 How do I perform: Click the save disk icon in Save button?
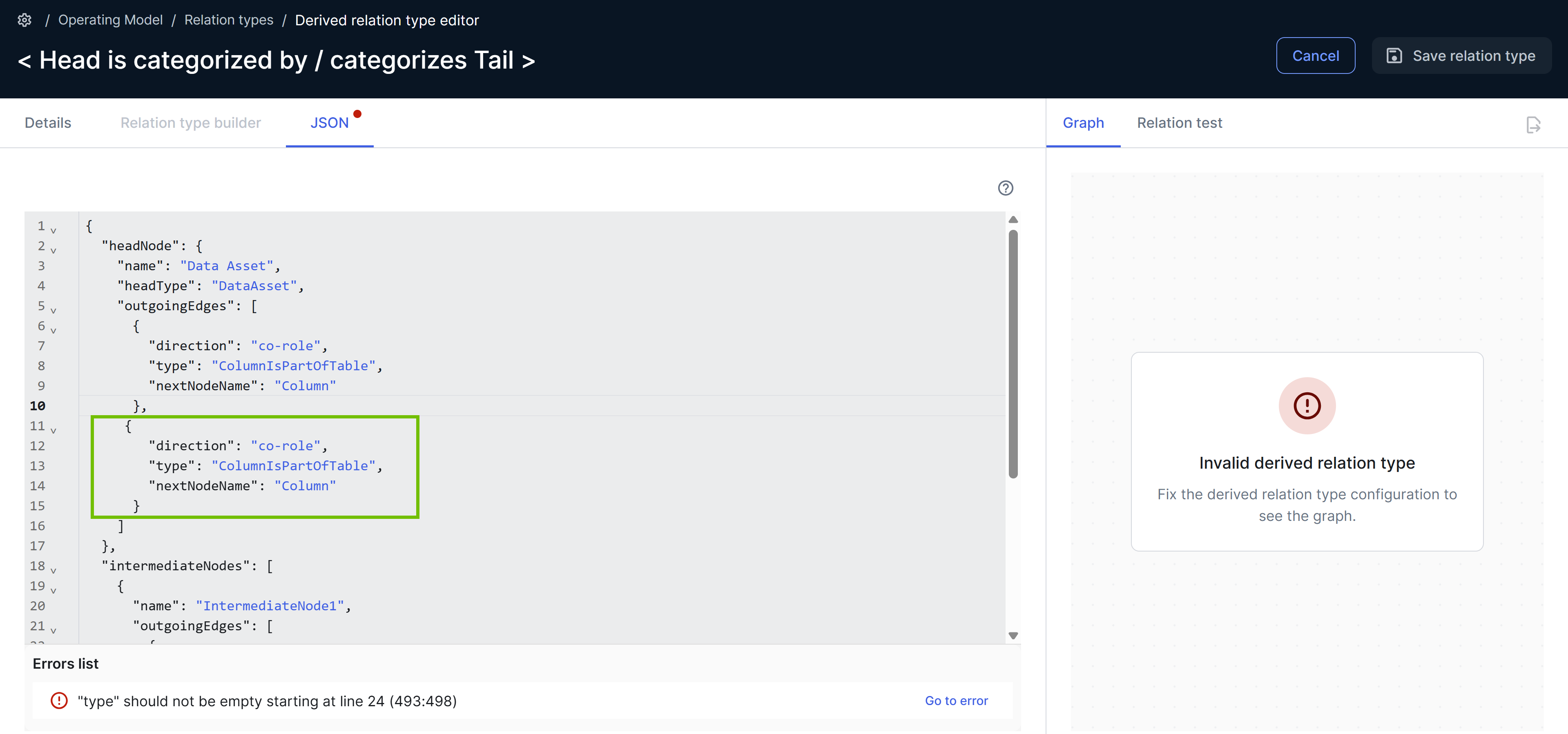(x=1394, y=56)
